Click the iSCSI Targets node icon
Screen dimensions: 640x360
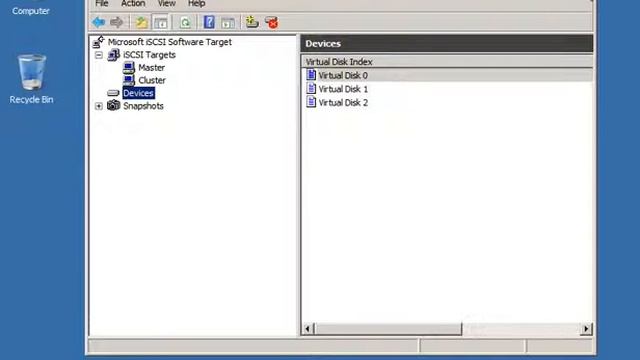113,55
